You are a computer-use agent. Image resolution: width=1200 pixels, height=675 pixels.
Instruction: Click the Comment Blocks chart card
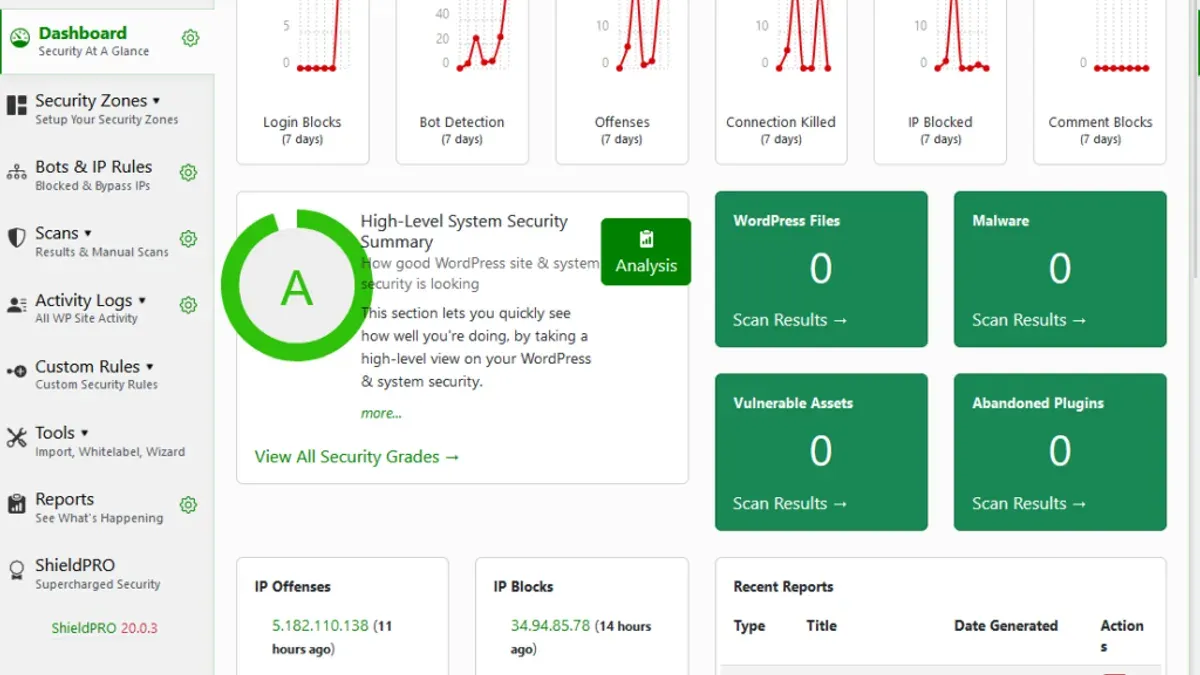1100,82
